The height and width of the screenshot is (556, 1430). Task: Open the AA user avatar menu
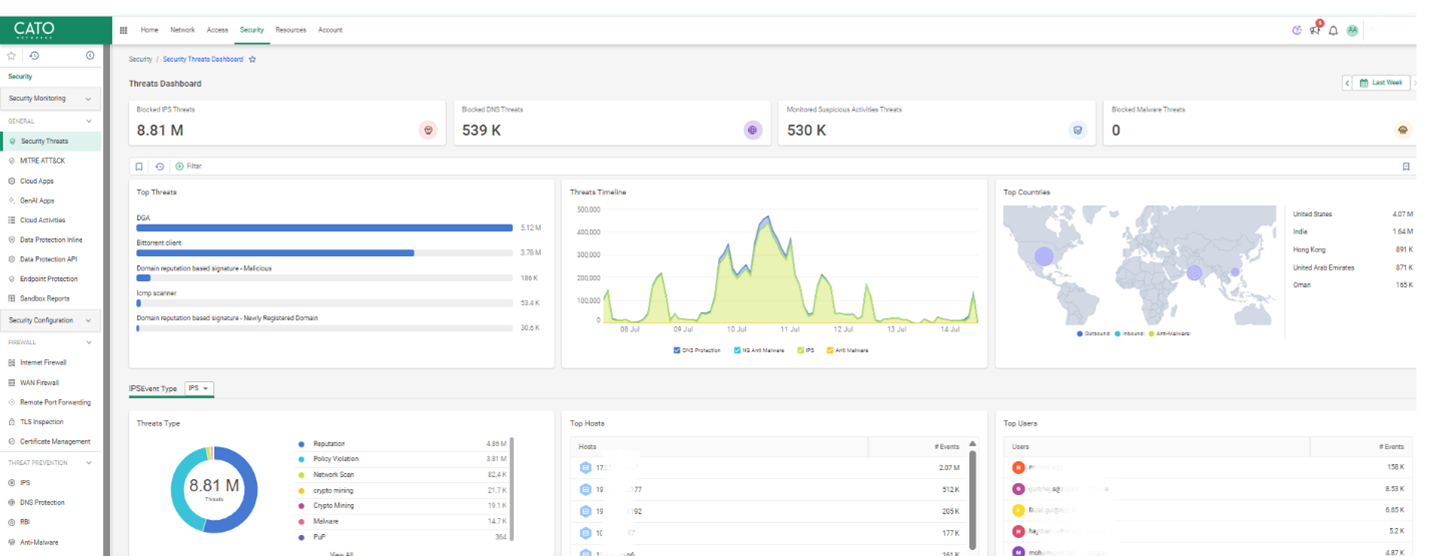pos(1352,30)
